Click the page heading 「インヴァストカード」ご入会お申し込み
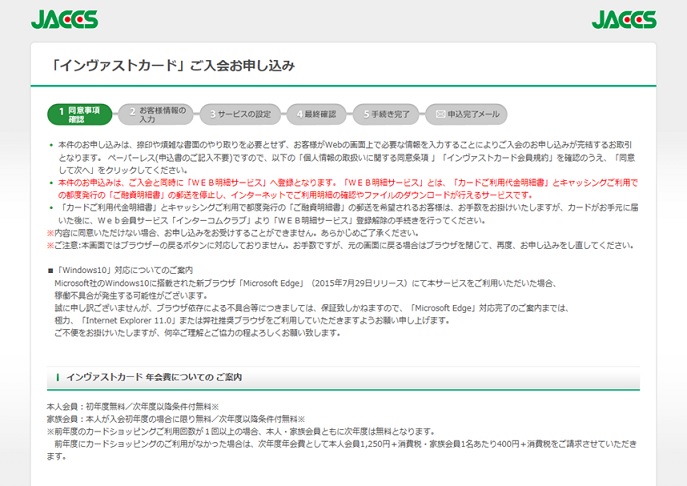 [x=171, y=65]
